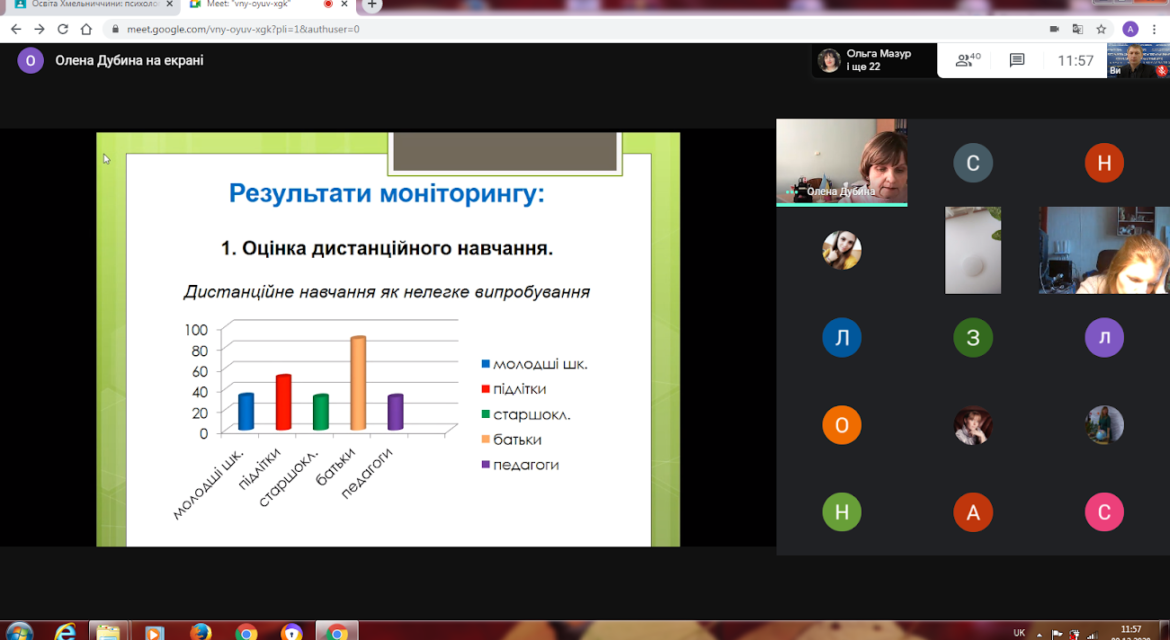1170x640 pixels.
Task: Open the Chrome profile avatar
Action: [1130, 29]
